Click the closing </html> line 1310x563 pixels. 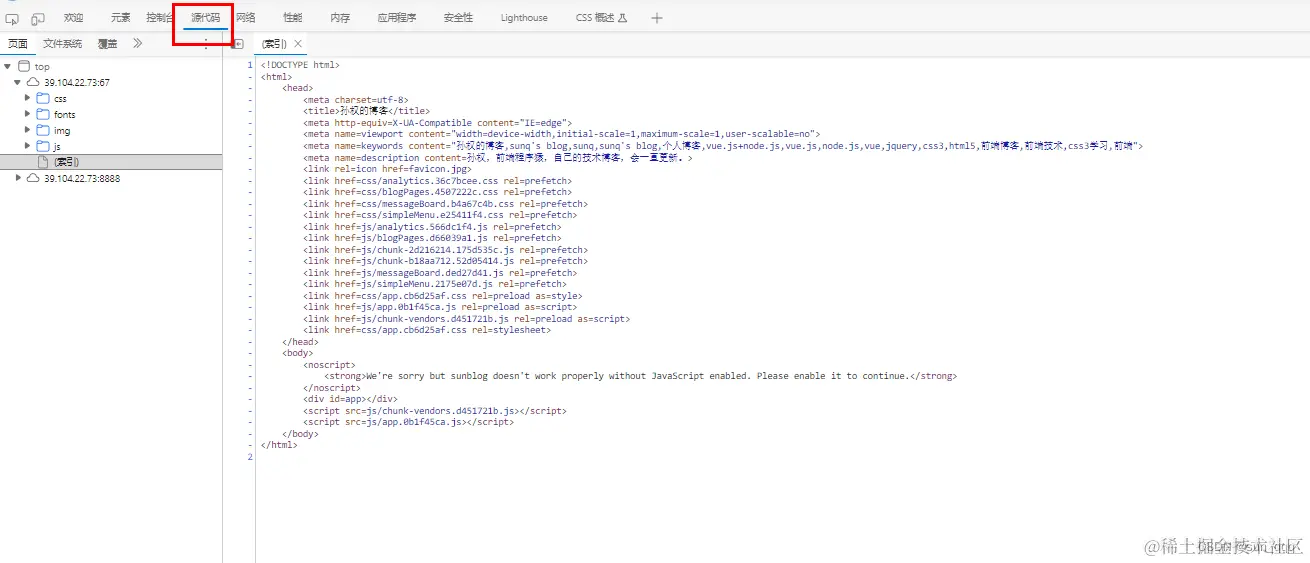point(279,445)
